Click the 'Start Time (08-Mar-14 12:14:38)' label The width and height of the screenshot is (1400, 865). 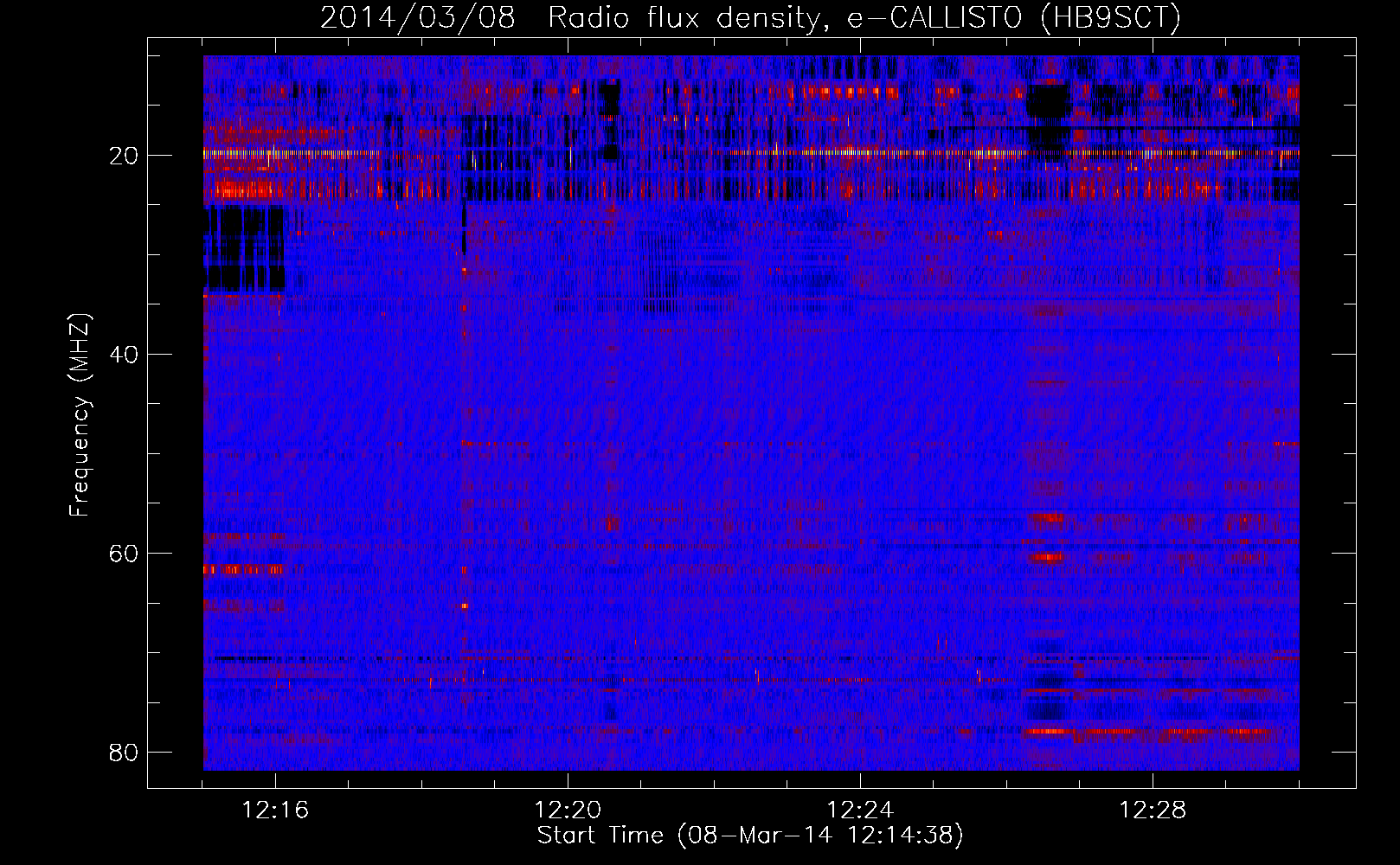click(750, 836)
